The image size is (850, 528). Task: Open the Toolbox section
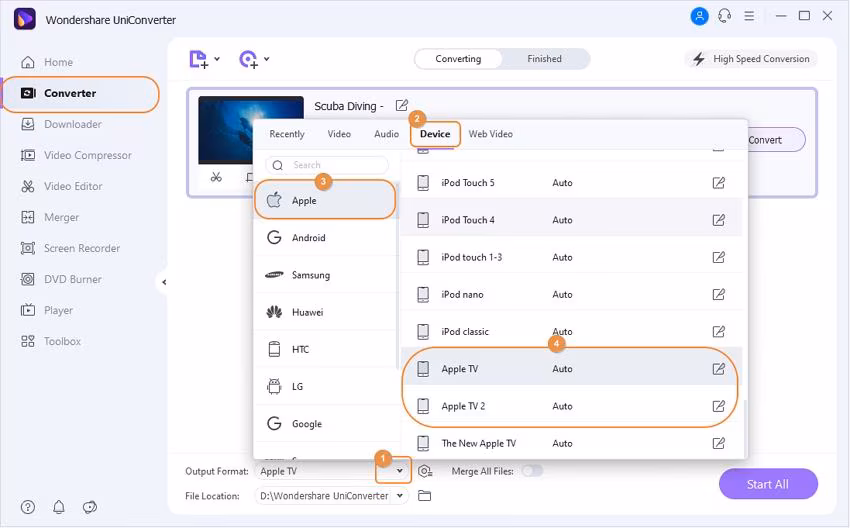50,341
